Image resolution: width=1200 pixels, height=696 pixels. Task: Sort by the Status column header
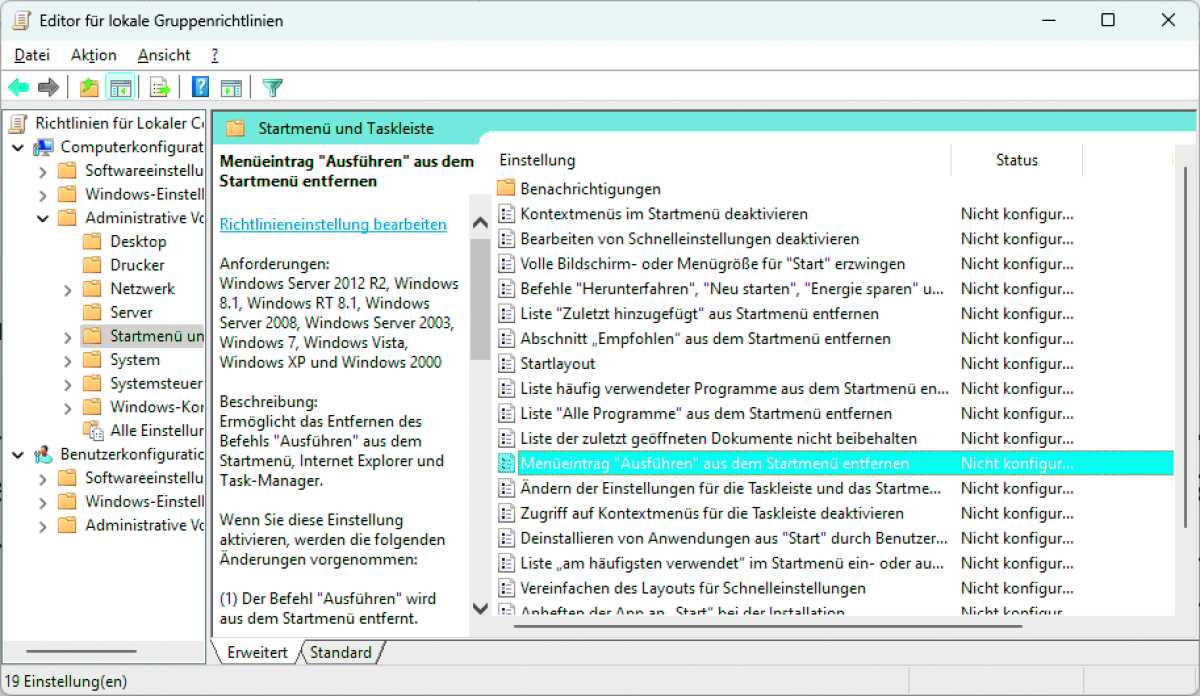[1017, 160]
